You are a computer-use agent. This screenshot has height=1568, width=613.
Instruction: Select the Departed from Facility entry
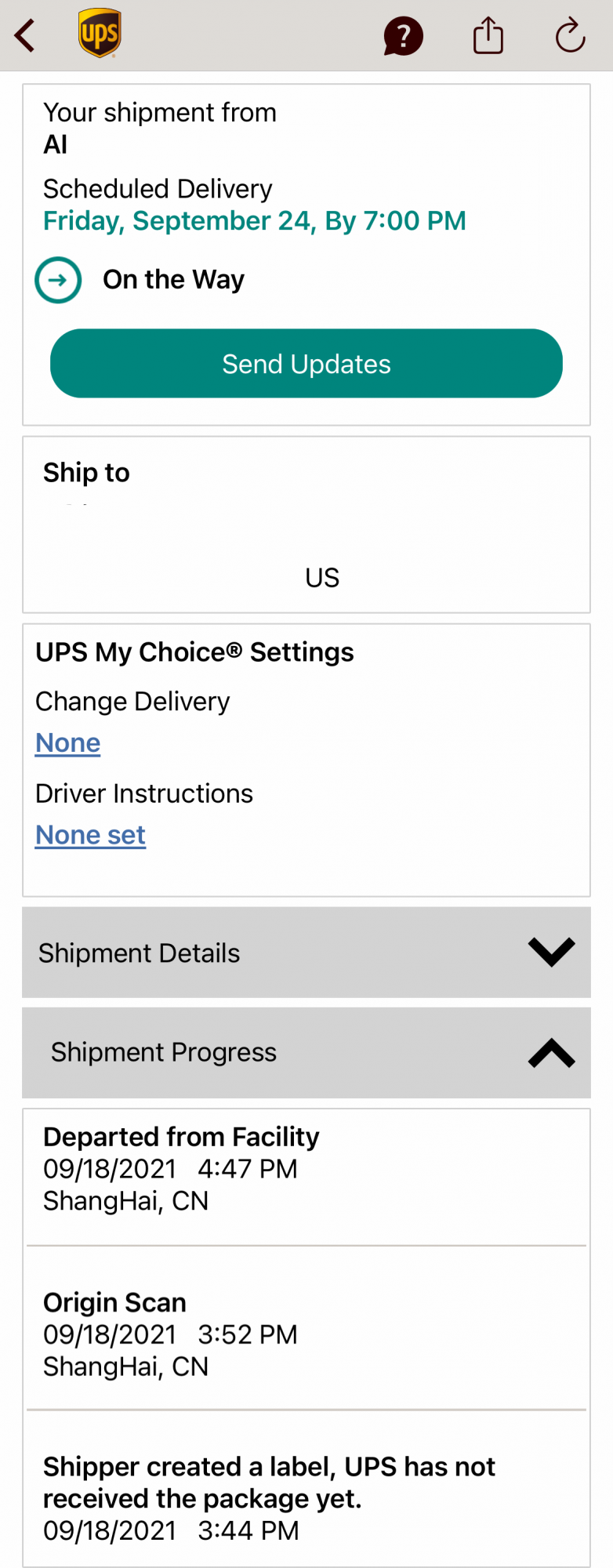pos(306,1176)
